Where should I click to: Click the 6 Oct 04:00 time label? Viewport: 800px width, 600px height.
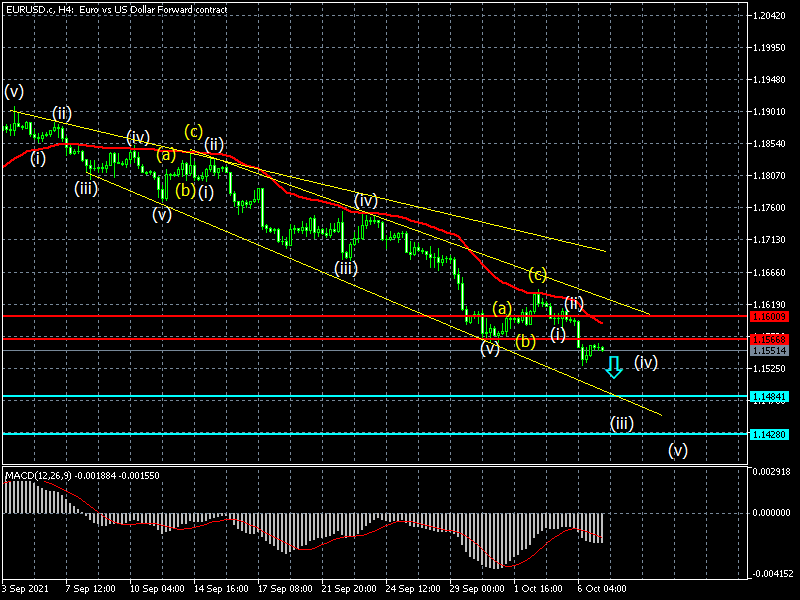coord(600,589)
